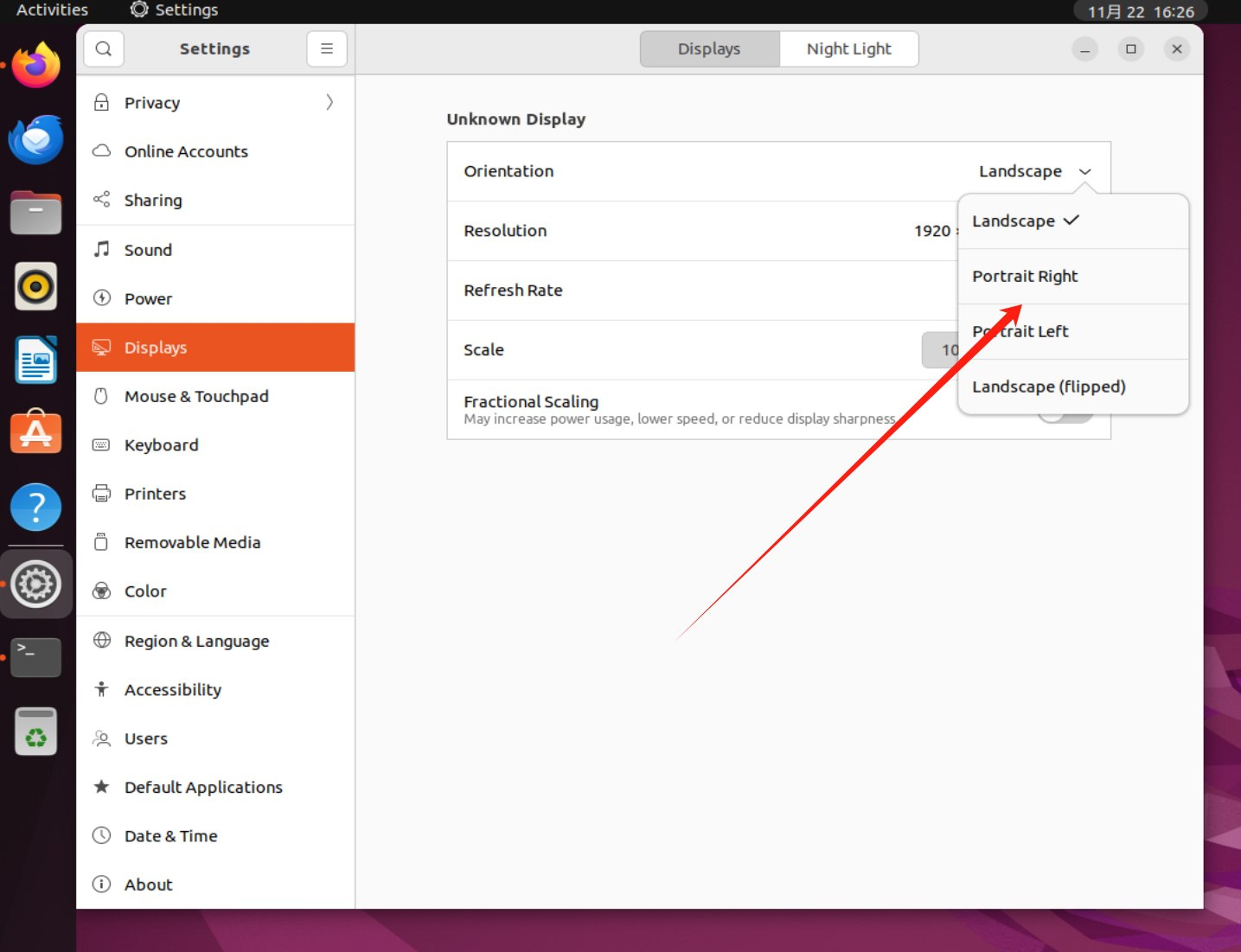Screen dimensions: 1241x952
Task: Open the hamburger menu in Settings
Action: coord(326,49)
